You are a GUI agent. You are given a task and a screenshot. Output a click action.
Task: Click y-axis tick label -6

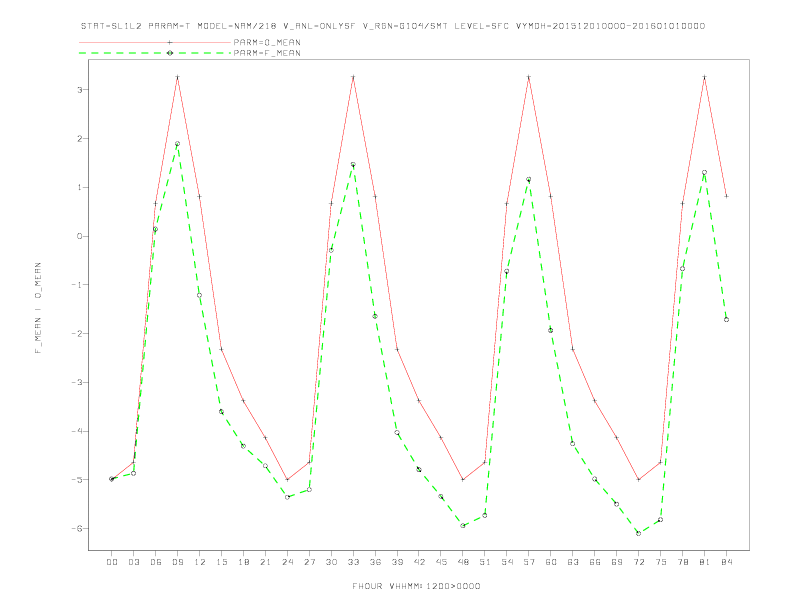(77, 529)
